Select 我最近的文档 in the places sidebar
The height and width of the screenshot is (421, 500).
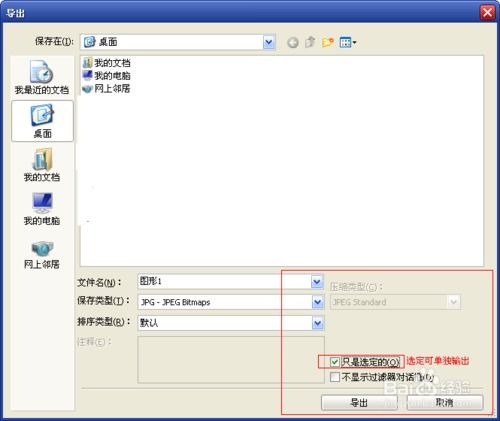tap(42, 77)
